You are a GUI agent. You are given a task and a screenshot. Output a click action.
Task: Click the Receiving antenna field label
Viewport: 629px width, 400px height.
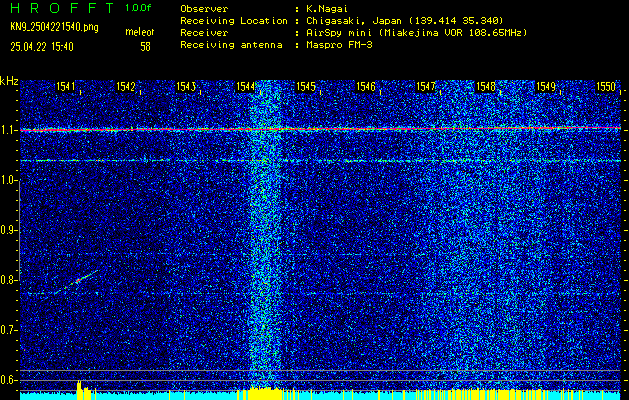tap(231, 45)
